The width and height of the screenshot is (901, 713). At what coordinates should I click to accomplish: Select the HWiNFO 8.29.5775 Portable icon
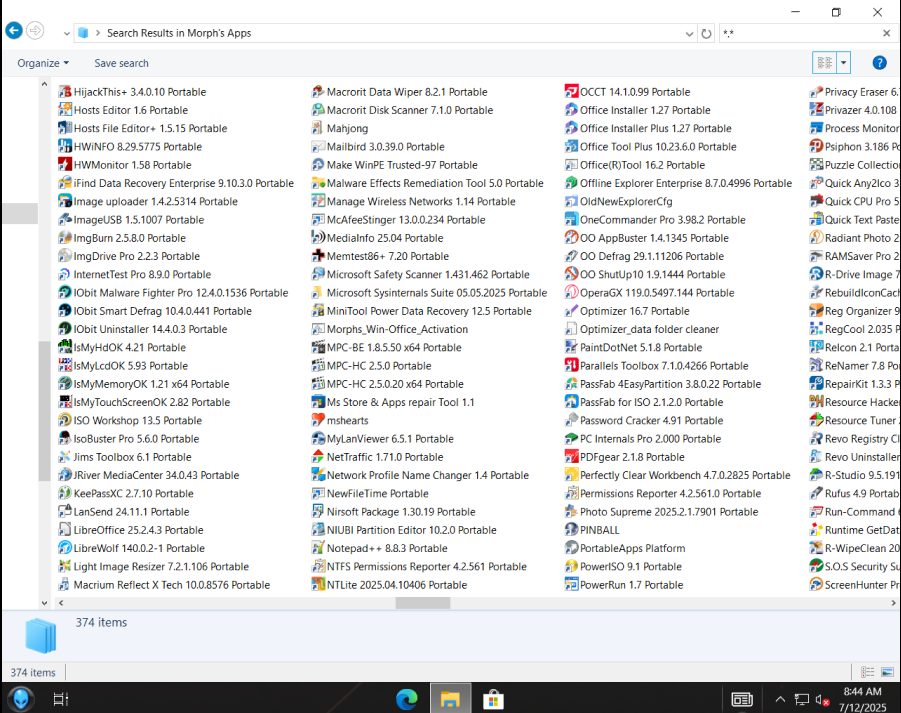65,147
